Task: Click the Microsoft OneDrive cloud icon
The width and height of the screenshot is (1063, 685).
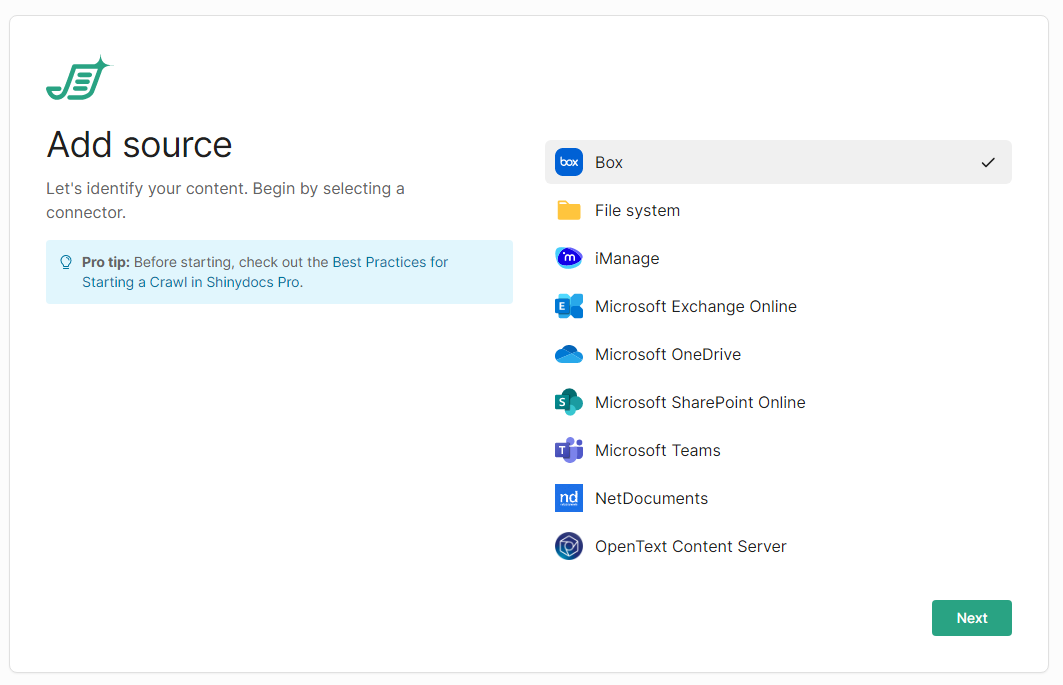Action: [569, 354]
